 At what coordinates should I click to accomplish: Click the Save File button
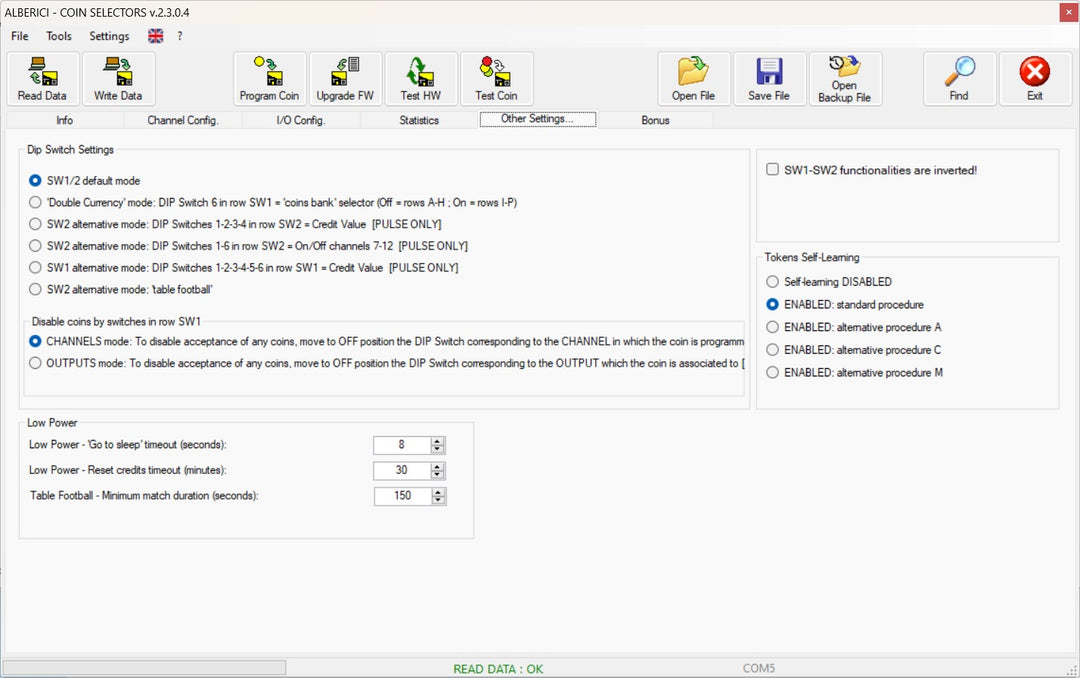tap(769, 78)
